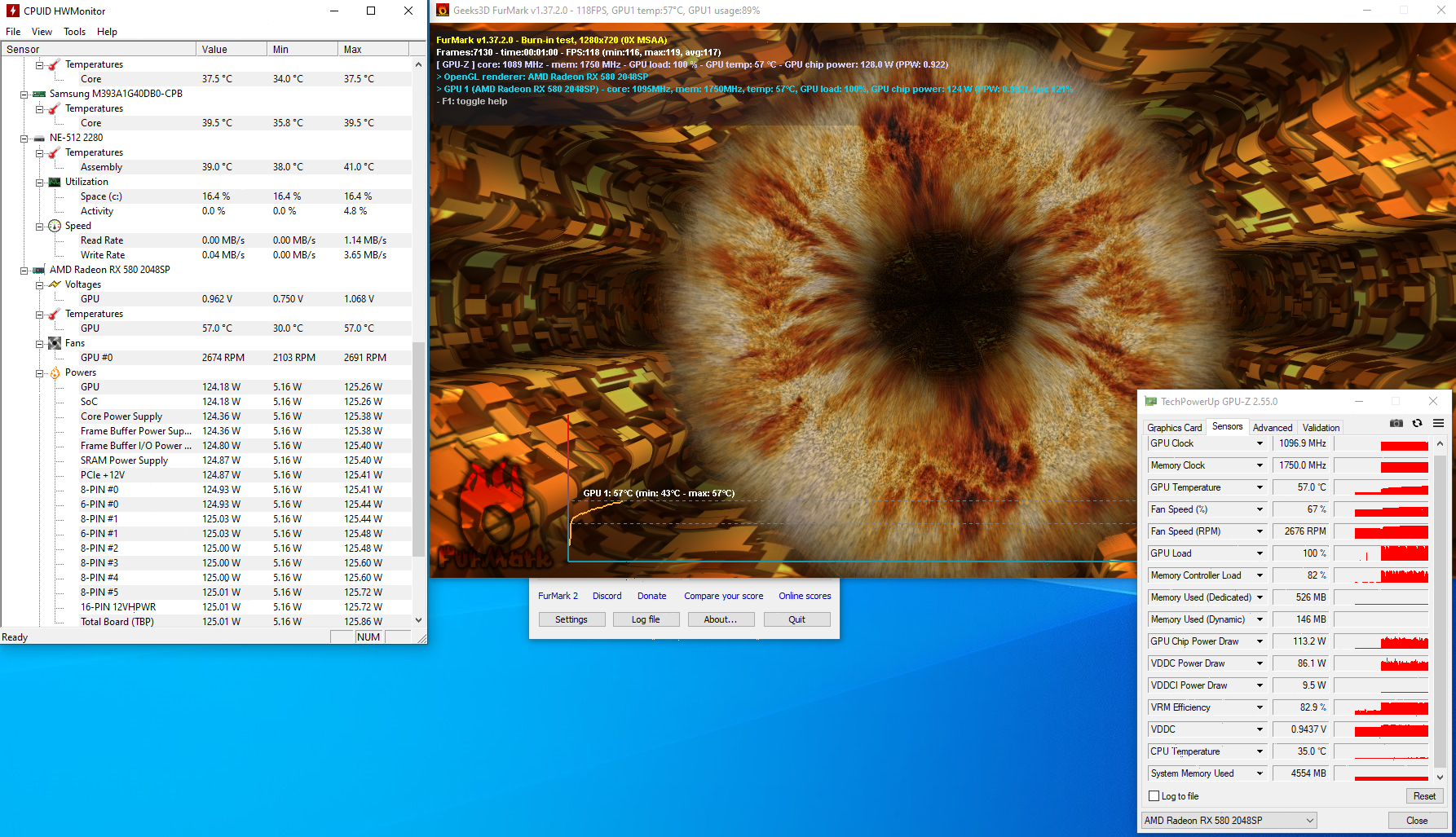
Task: Collapse the AMD Radeon RX 580 node
Action: click(24, 270)
